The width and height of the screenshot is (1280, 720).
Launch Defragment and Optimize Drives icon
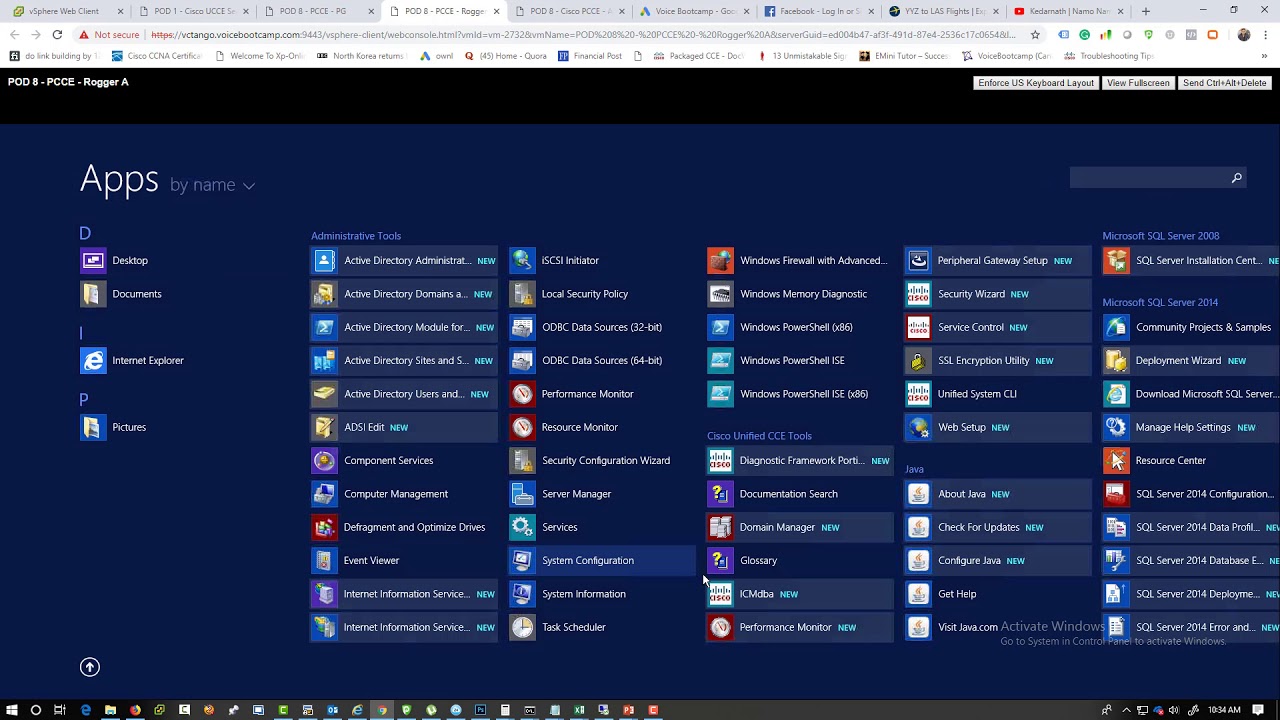coord(324,528)
